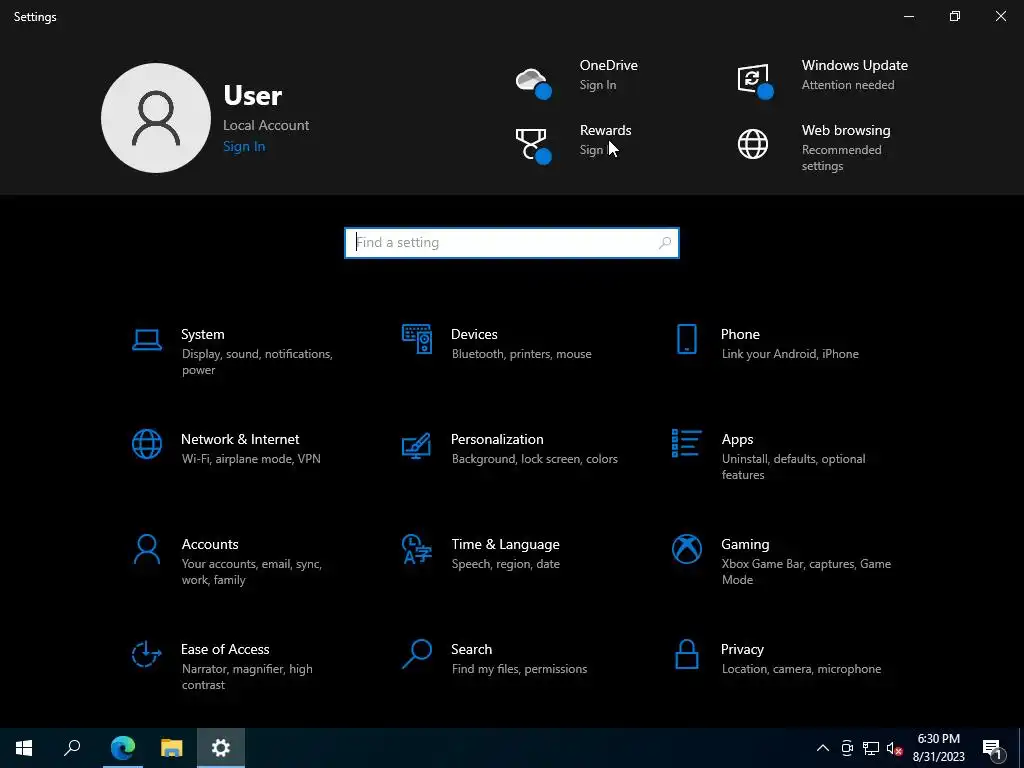Click Show desktop at the taskbar's edge
The height and width of the screenshot is (768, 1024).
point(1021,748)
